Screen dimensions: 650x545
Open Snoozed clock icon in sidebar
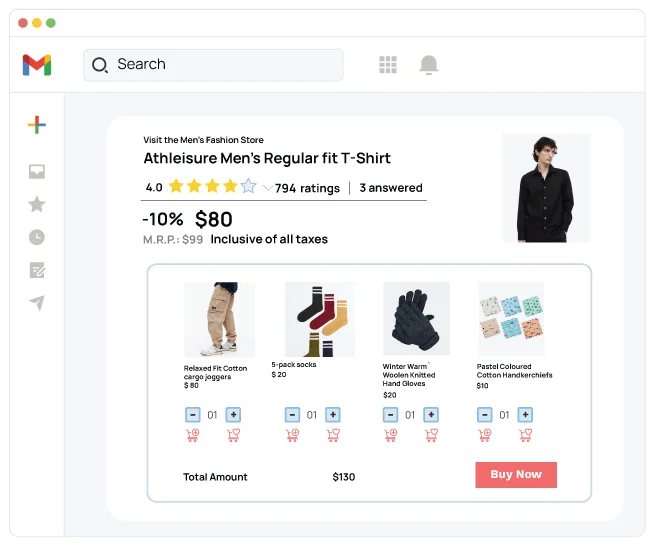click(37, 237)
